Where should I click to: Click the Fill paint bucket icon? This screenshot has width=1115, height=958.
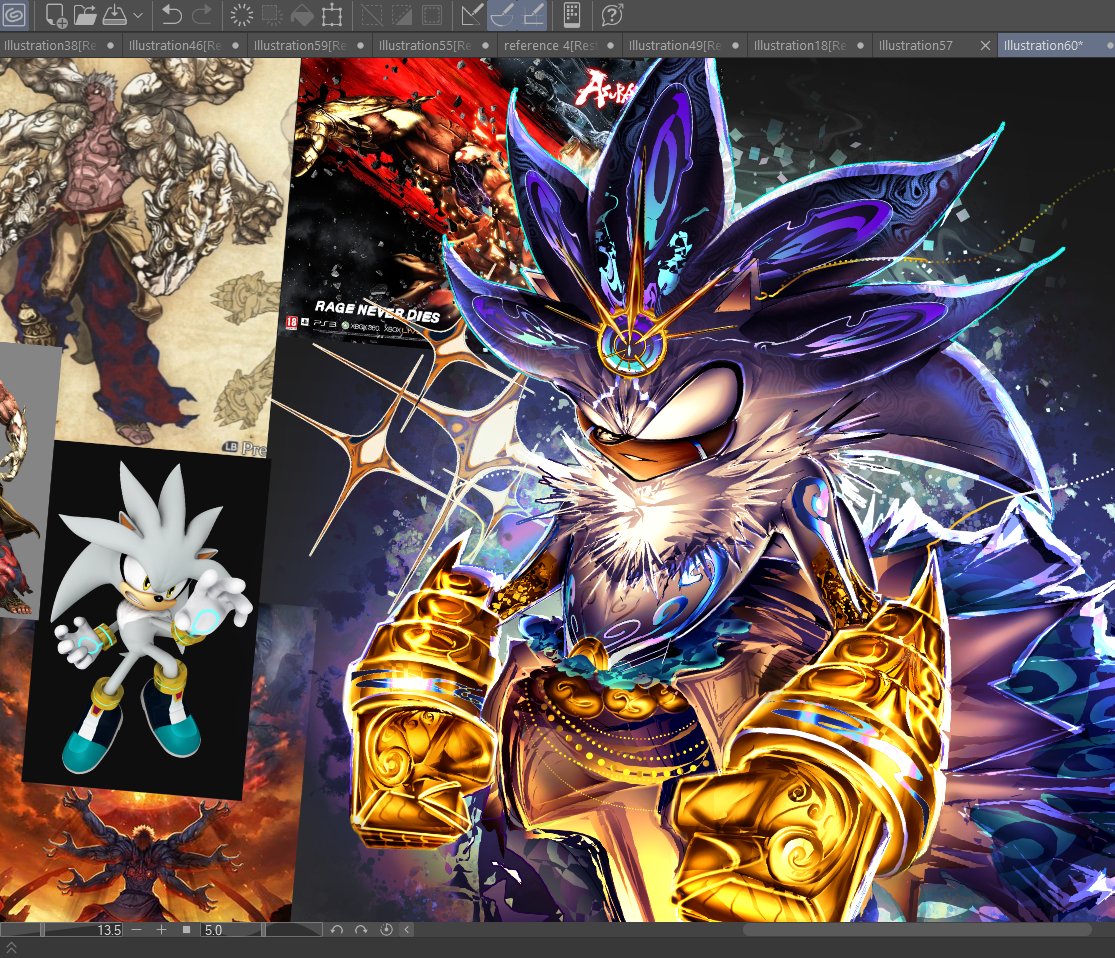[x=302, y=14]
